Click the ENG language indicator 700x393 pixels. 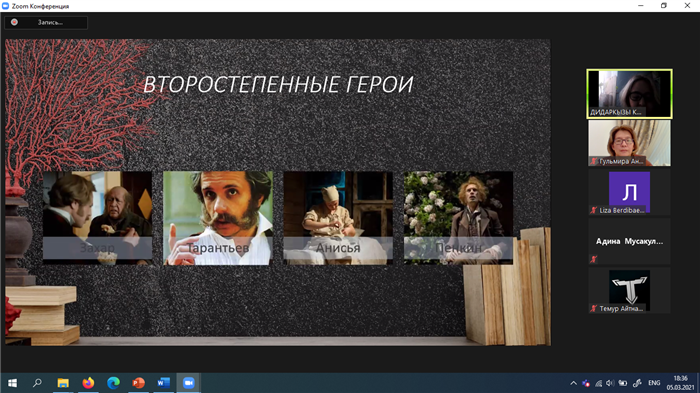(x=654, y=383)
